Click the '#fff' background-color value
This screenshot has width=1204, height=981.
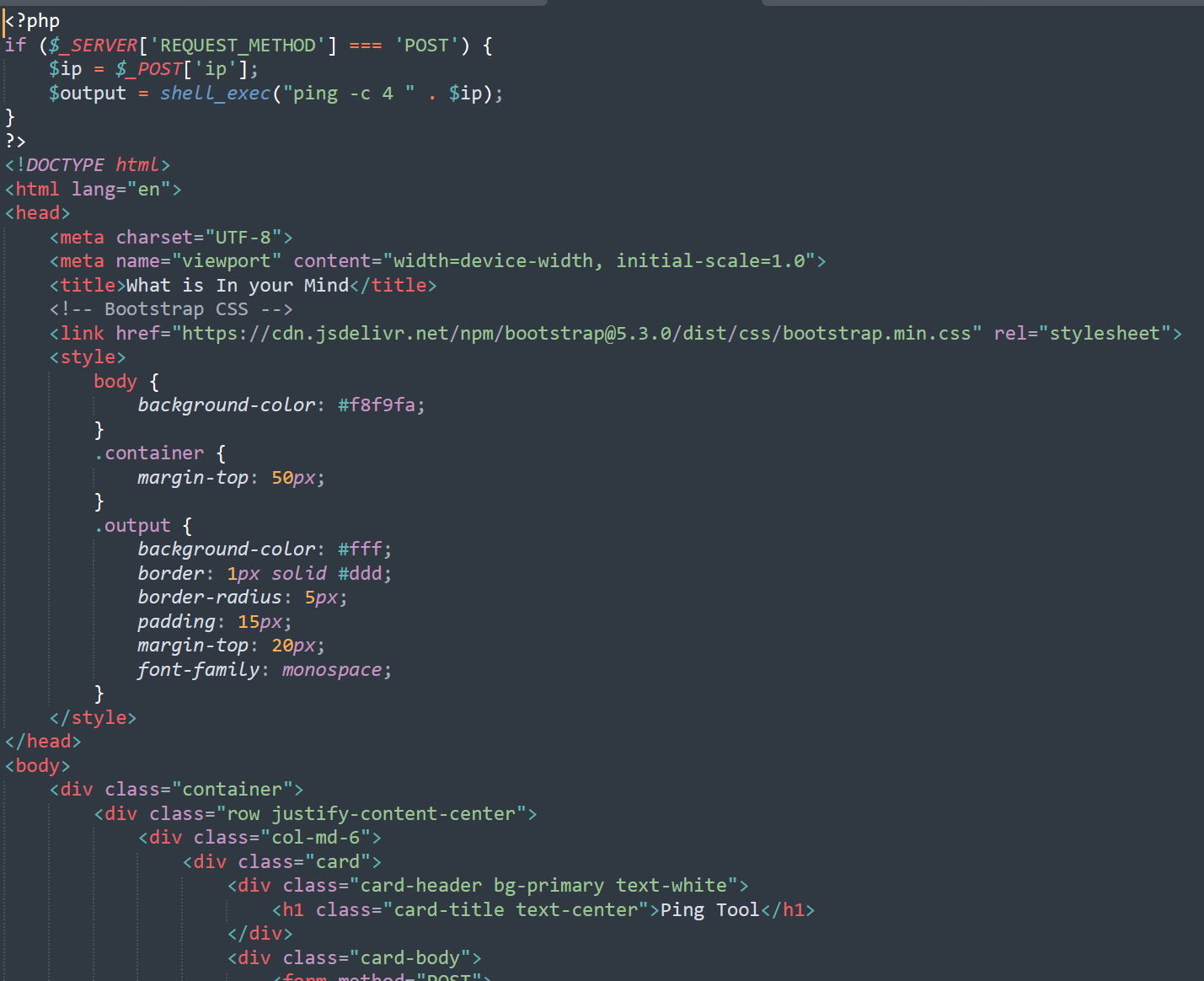tap(360, 549)
